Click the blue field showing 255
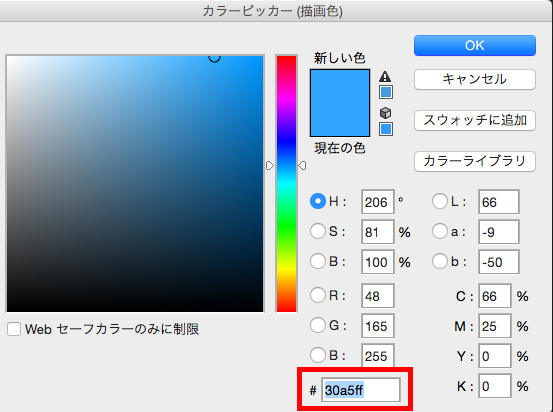The width and height of the screenshot is (553, 412). pyautogui.click(x=377, y=355)
